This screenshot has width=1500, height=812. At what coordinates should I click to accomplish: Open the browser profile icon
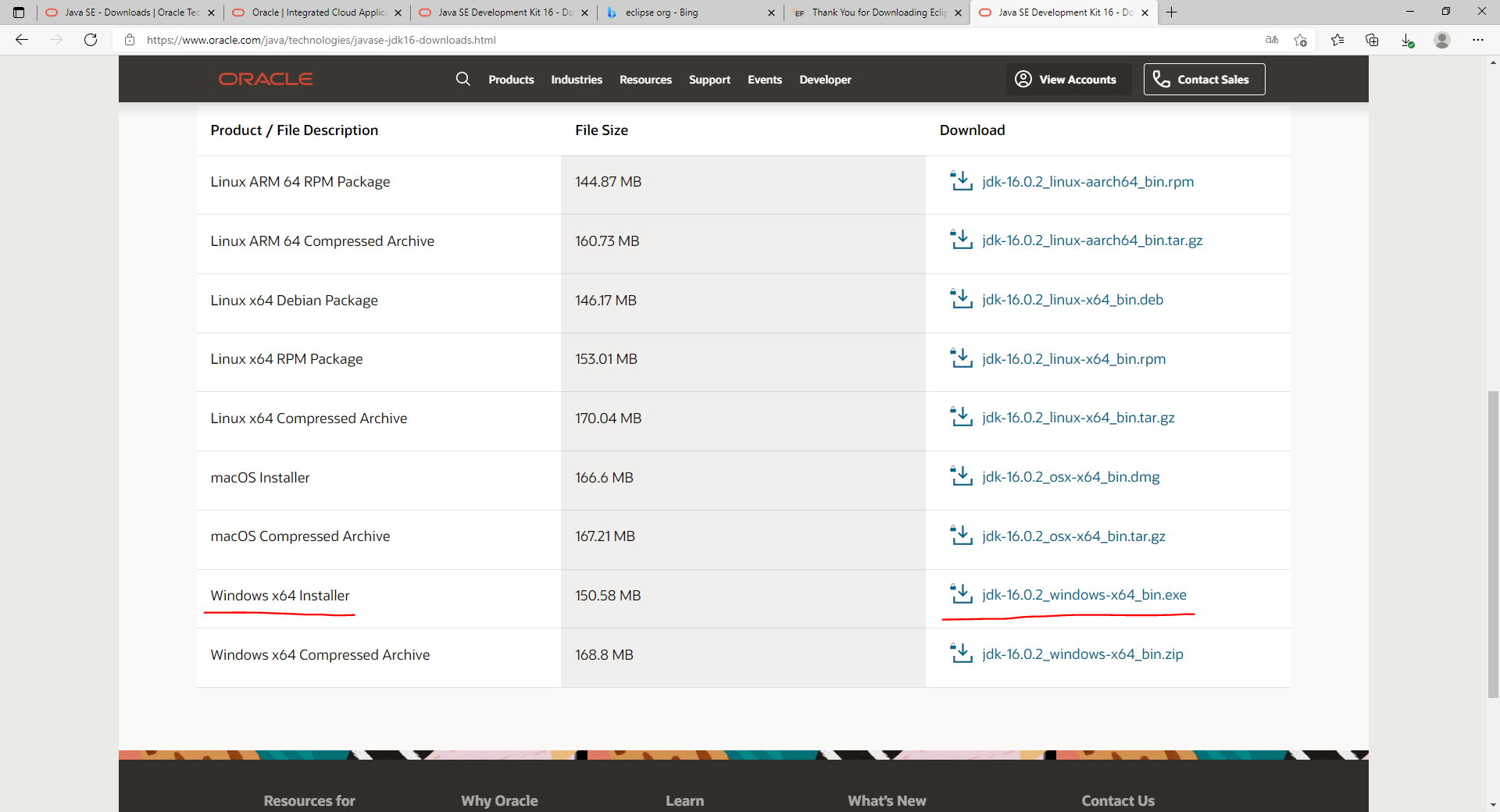[1442, 40]
